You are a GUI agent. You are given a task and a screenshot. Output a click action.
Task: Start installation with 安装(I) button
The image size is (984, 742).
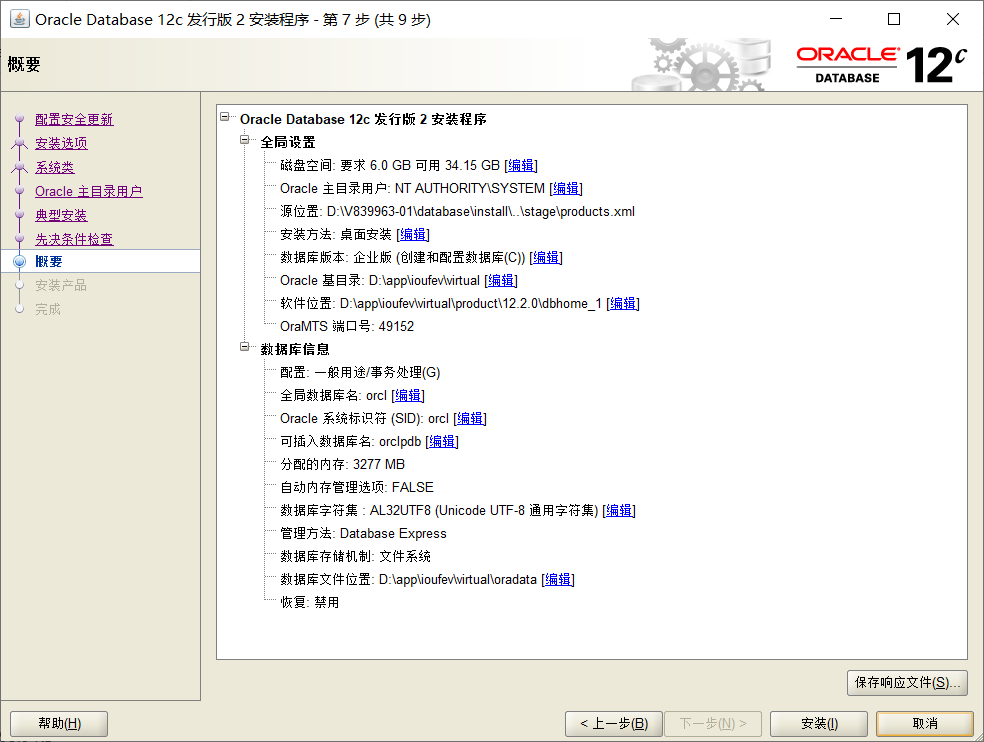click(819, 724)
